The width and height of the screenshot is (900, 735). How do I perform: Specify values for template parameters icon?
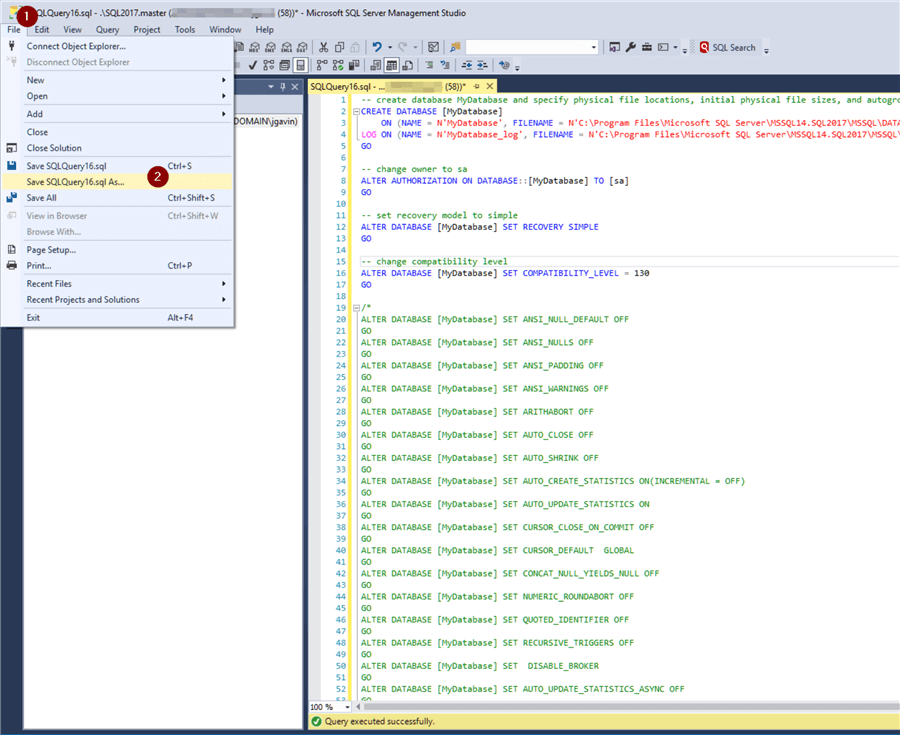pyautogui.click(x=505, y=65)
